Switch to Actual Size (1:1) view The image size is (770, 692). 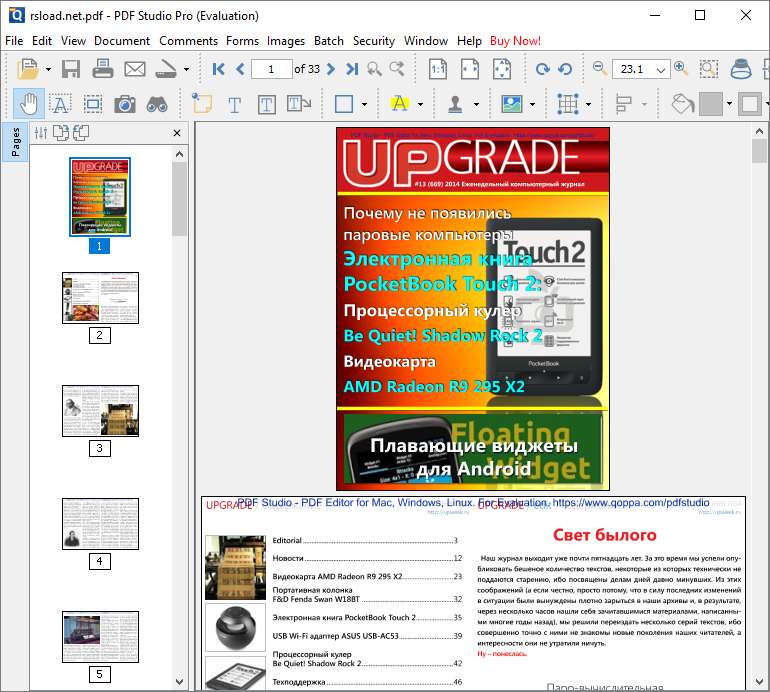point(438,69)
